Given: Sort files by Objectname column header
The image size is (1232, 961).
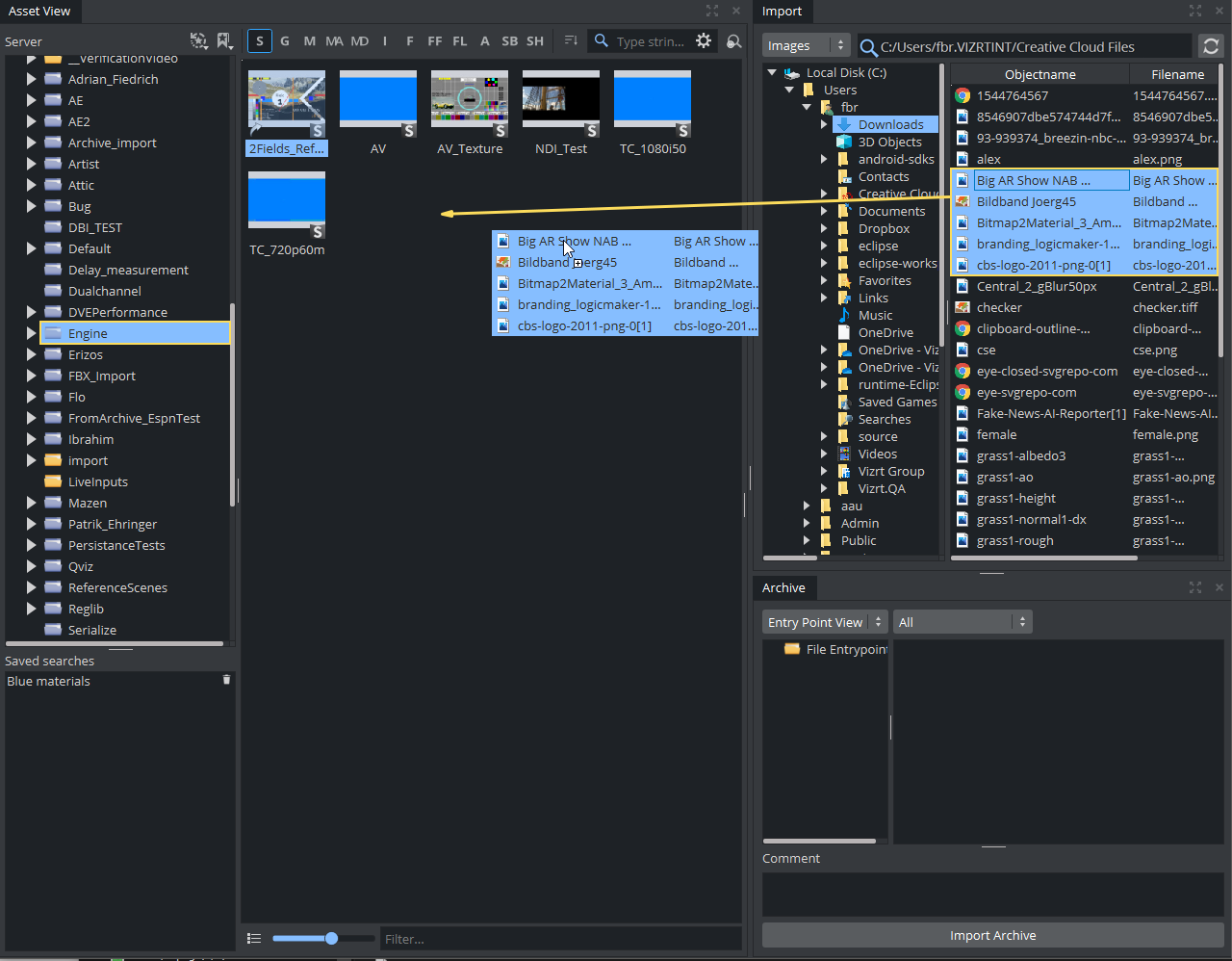Looking at the screenshot, I should click(1039, 74).
